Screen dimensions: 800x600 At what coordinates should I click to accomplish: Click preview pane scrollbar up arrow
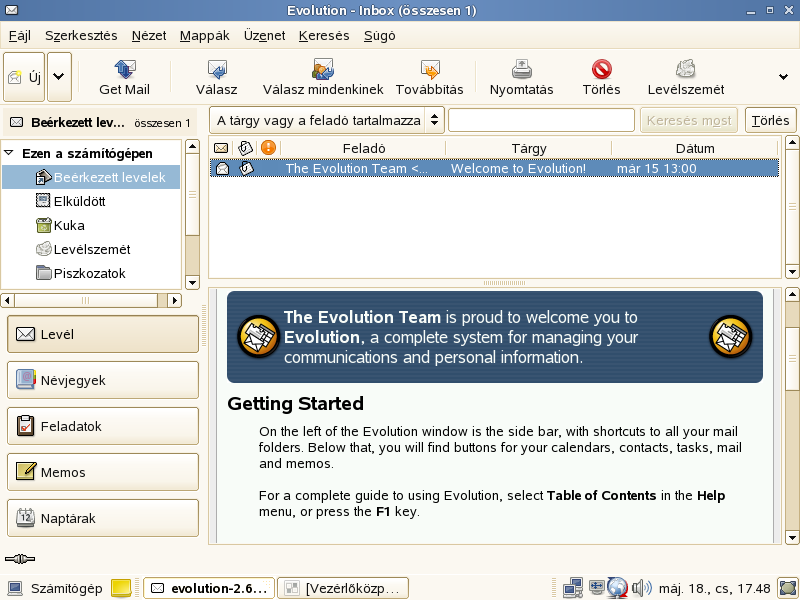[x=792, y=294]
